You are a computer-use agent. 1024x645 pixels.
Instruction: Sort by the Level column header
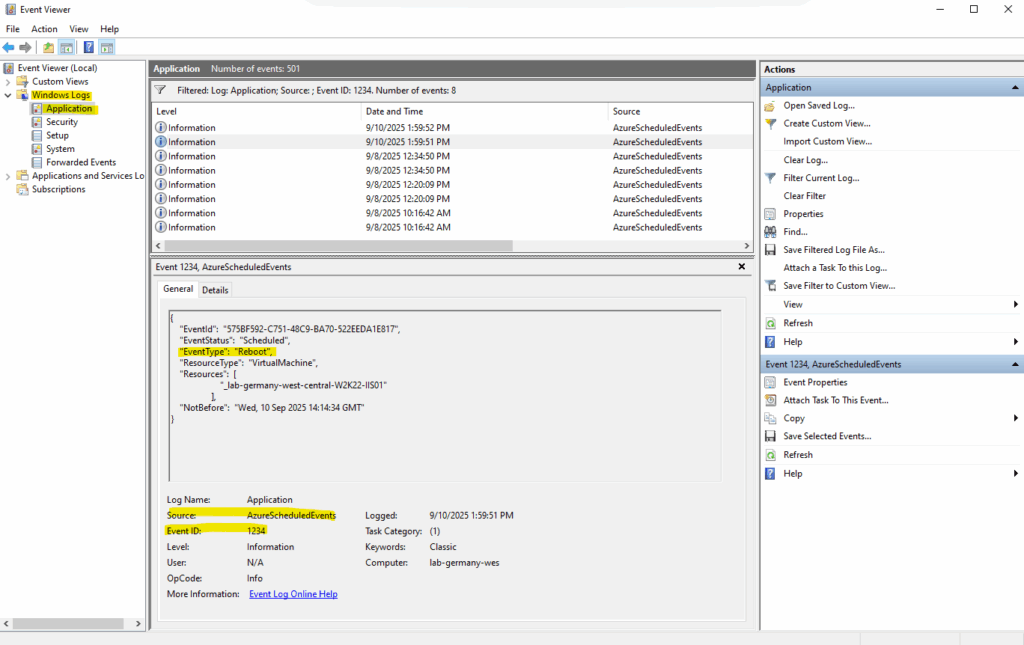(256, 112)
